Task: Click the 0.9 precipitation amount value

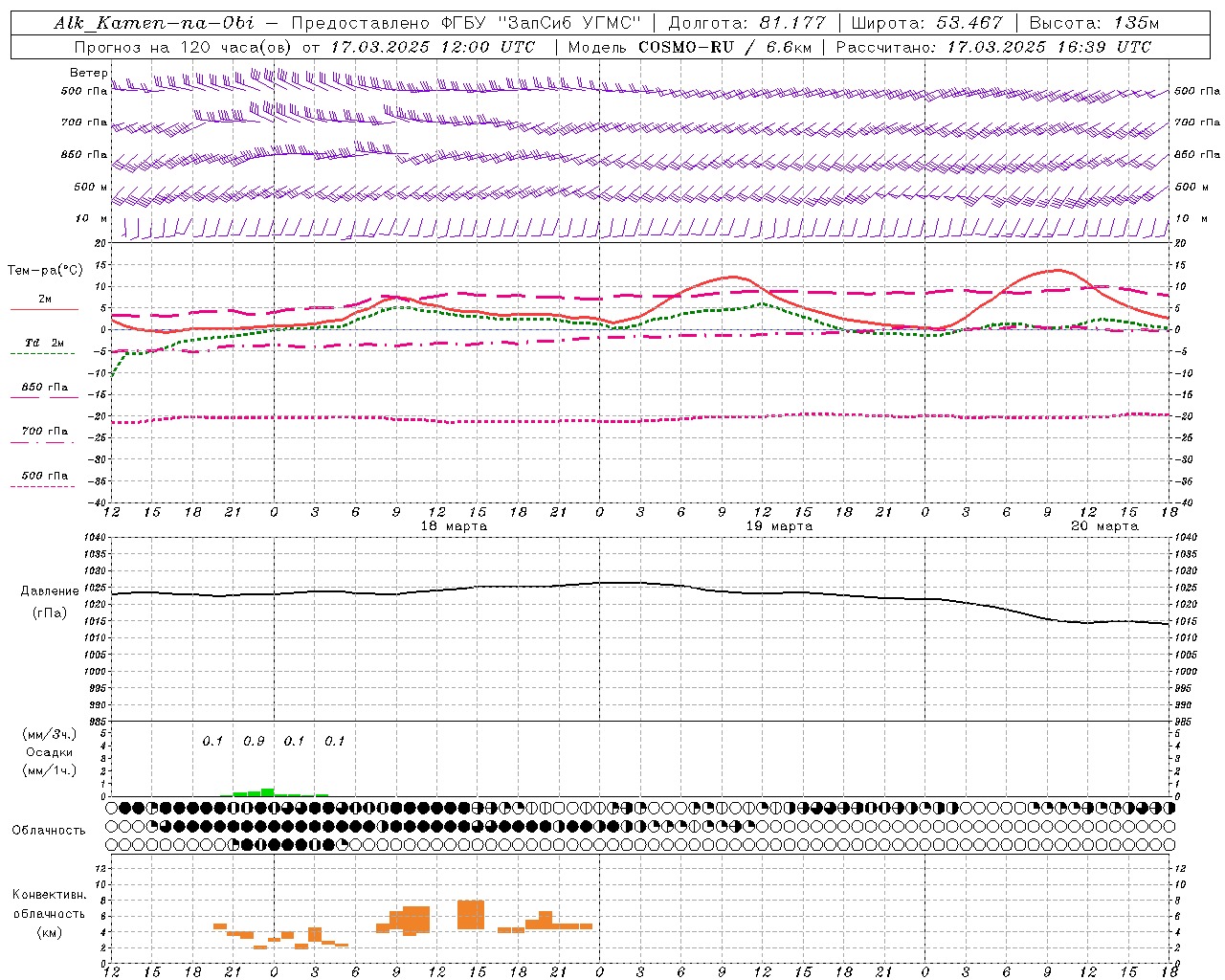Action: [x=254, y=741]
